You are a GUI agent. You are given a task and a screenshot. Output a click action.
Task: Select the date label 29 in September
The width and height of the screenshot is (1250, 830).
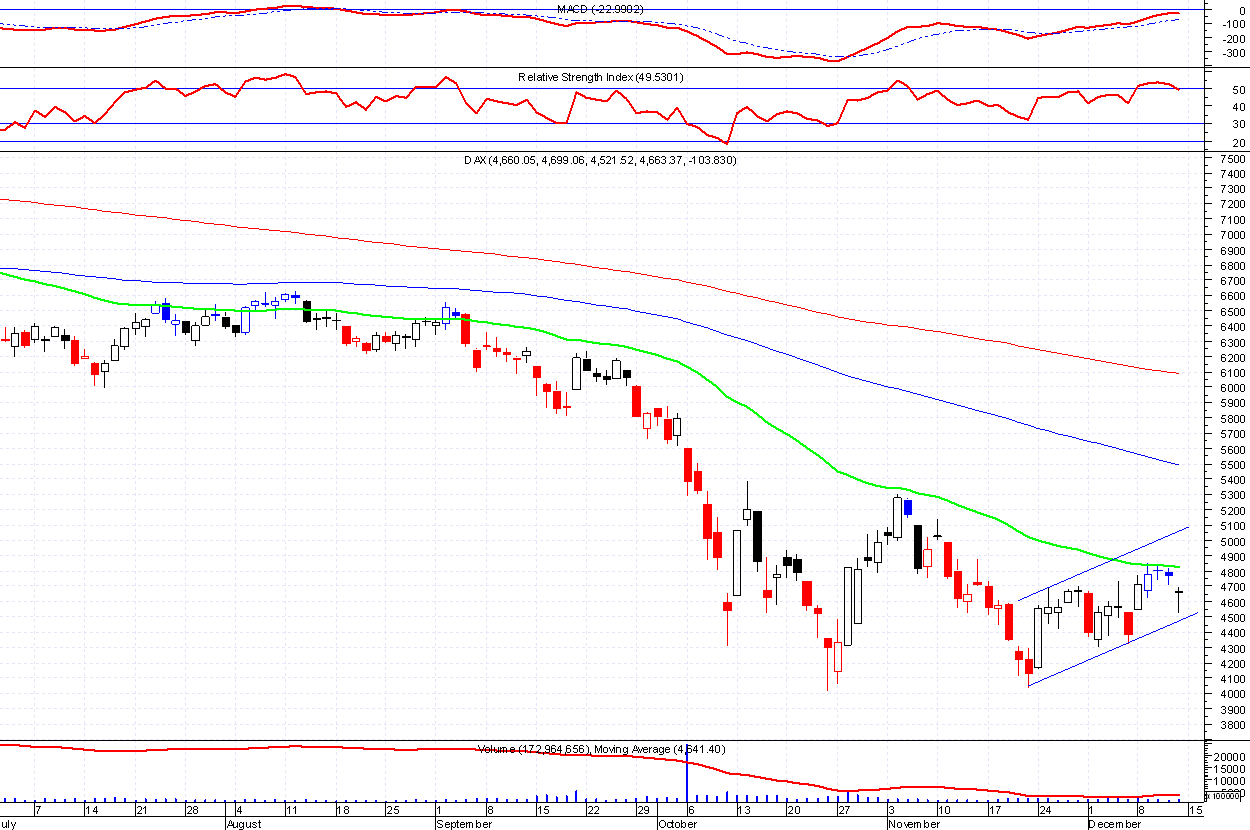(643, 810)
